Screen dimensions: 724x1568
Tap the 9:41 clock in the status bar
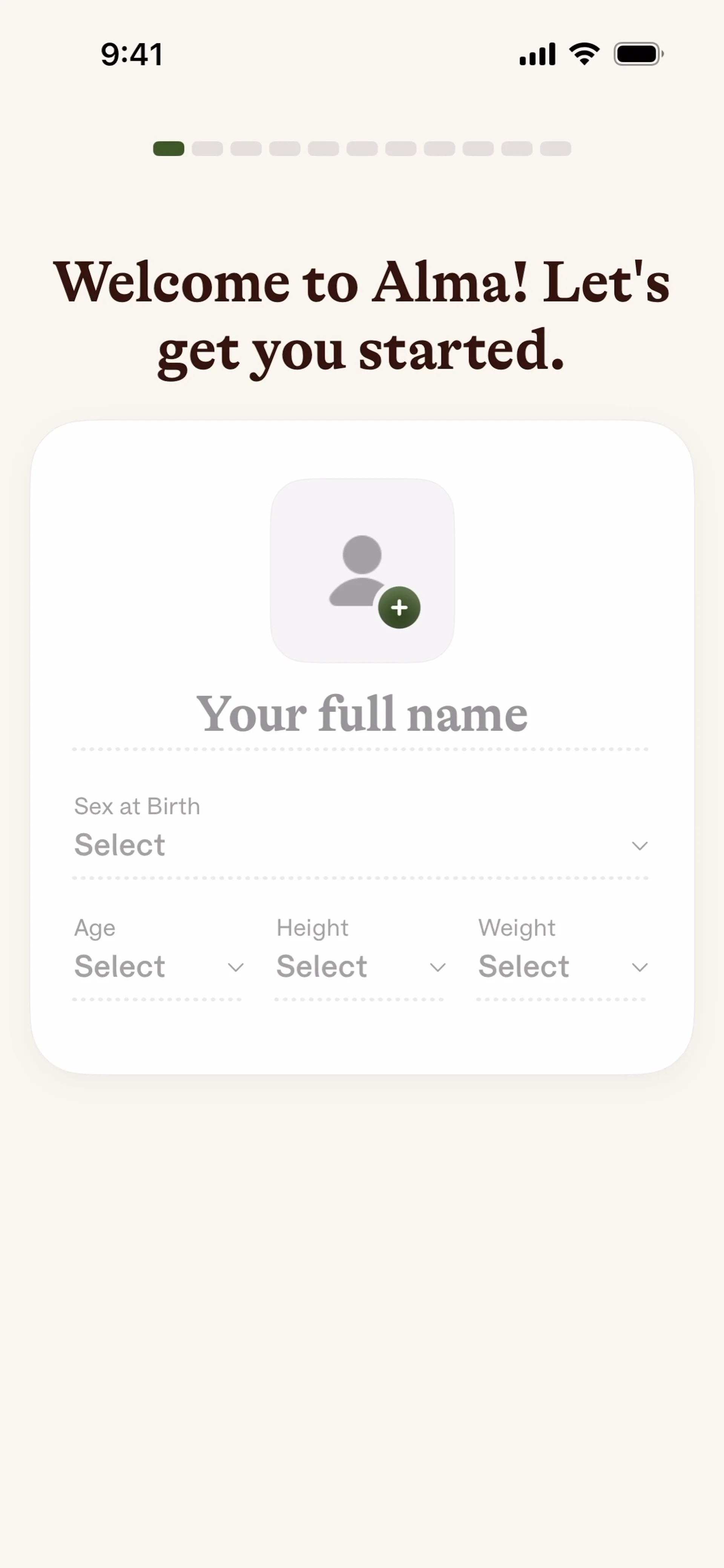point(132,54)
